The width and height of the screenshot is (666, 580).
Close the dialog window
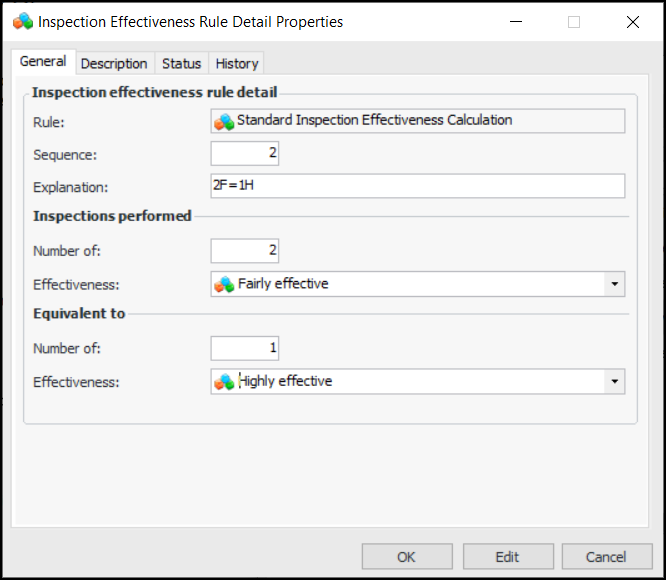click(x=632, y=21)
